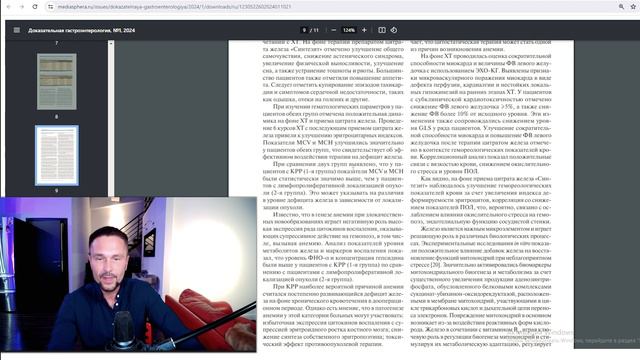Click the thumbnail sidebar scrollbar
This screenshot has width=640, height=360.
pyautogui.click(x=111, y=118)
